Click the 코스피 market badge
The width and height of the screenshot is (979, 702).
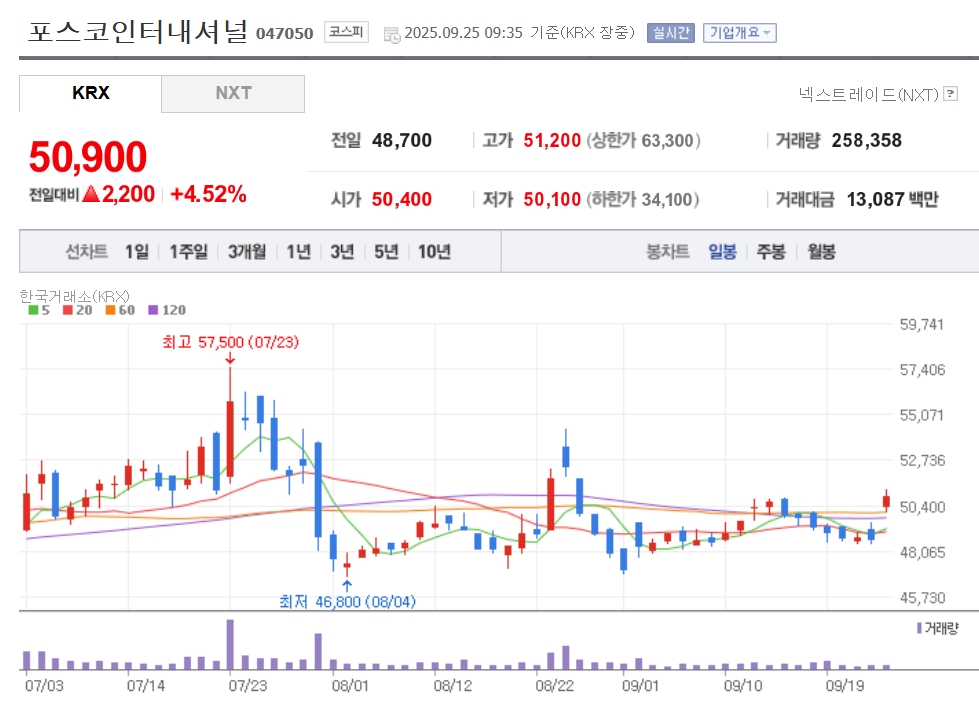347,32
